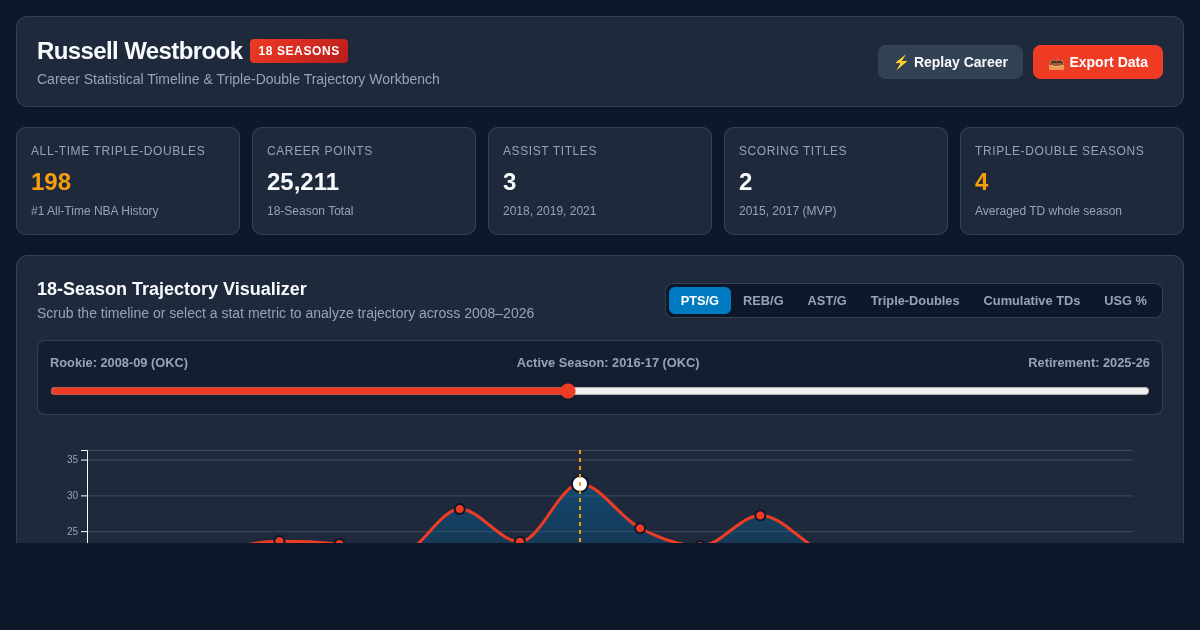Open the Triple-Double Seasons card
The height and width of the screenshot is (630, 1200).
tap(1072, 181)
